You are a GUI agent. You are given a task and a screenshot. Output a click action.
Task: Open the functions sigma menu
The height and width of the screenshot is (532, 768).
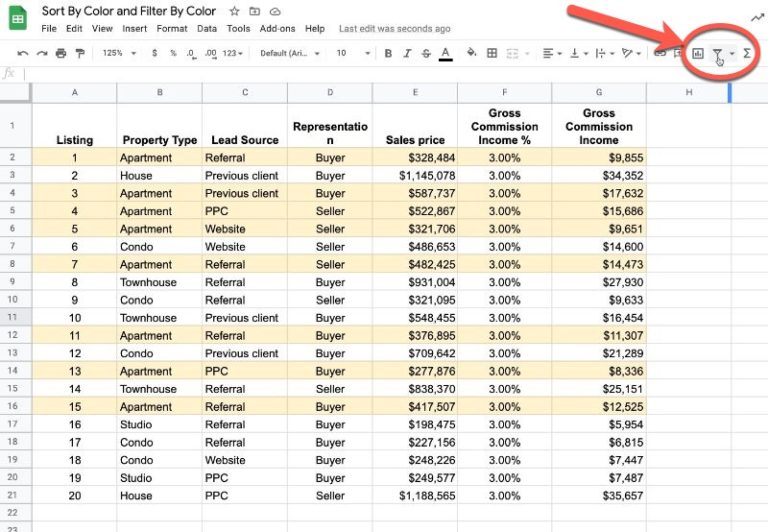click(747, 53)
